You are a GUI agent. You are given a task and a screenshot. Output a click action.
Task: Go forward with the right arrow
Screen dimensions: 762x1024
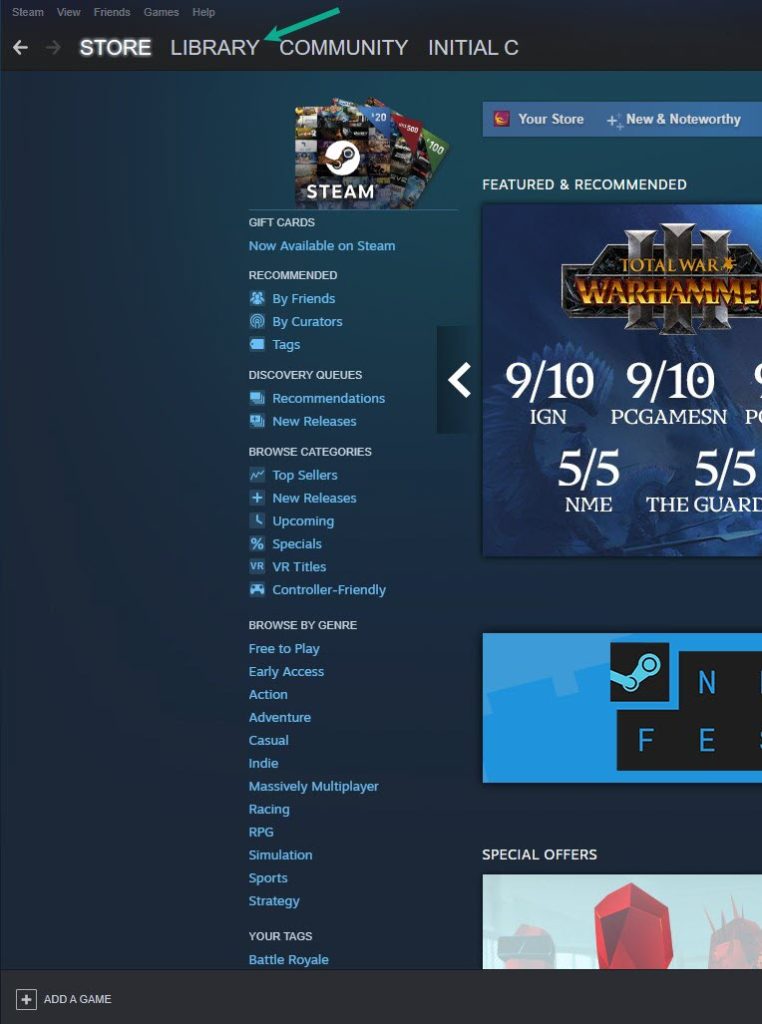click(x=53, y=48)
